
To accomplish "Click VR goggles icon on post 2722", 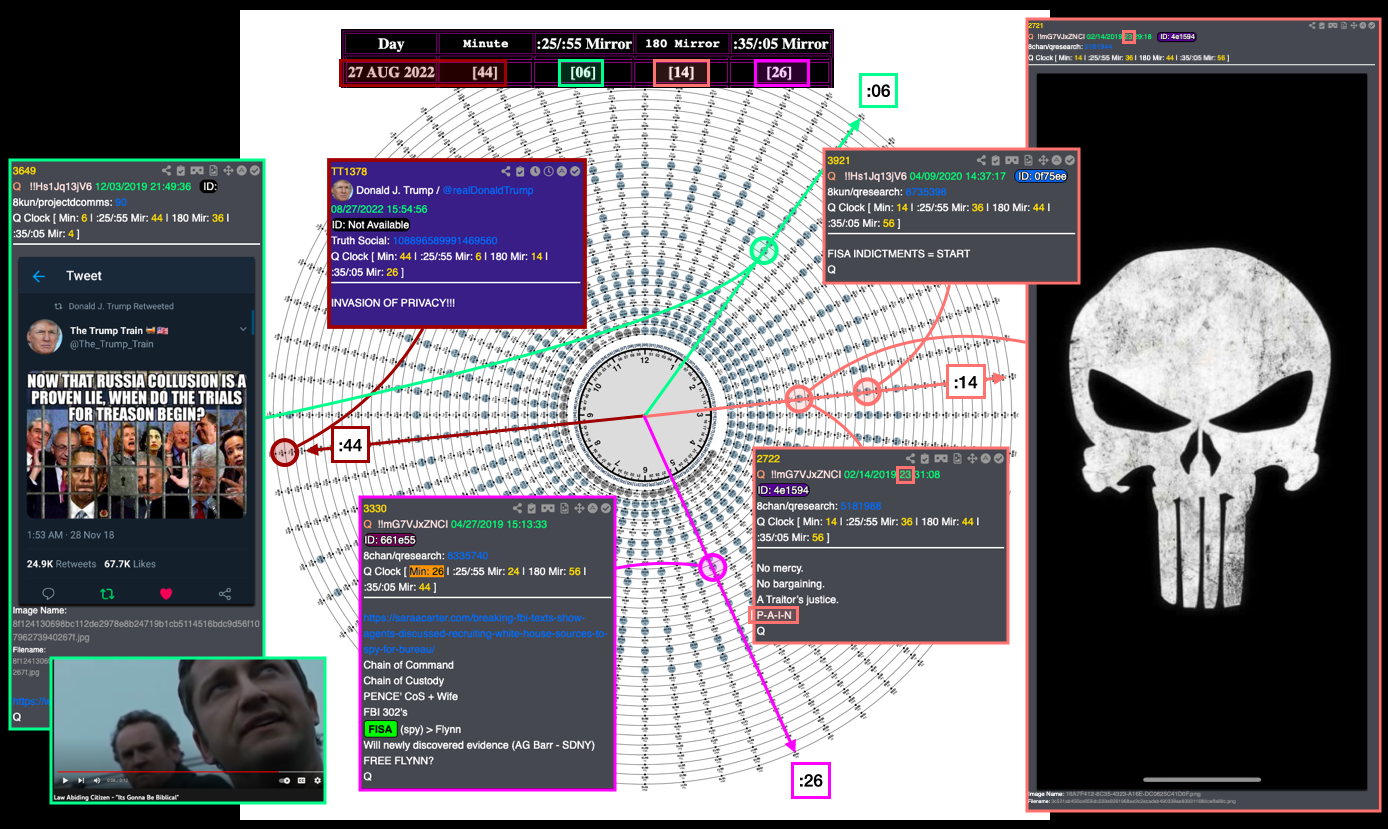I will (x=941, y=459).
